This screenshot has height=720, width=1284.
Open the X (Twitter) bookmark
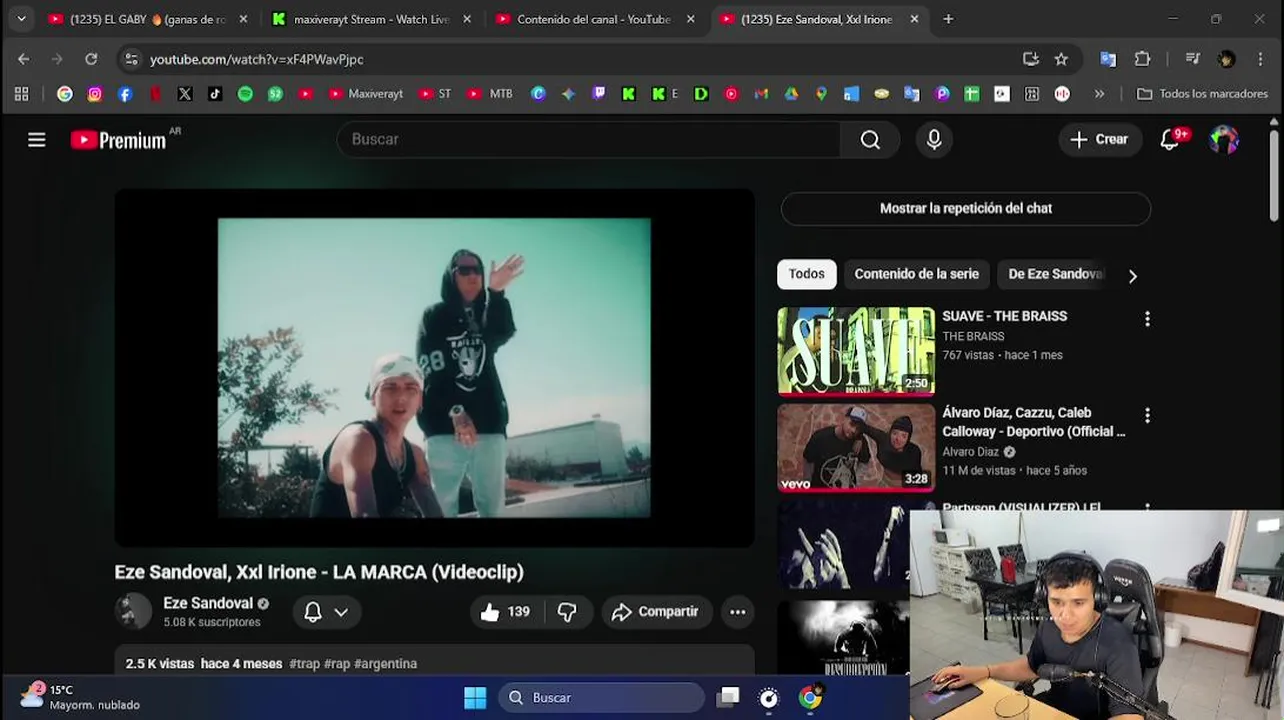[x=185, y=94]
